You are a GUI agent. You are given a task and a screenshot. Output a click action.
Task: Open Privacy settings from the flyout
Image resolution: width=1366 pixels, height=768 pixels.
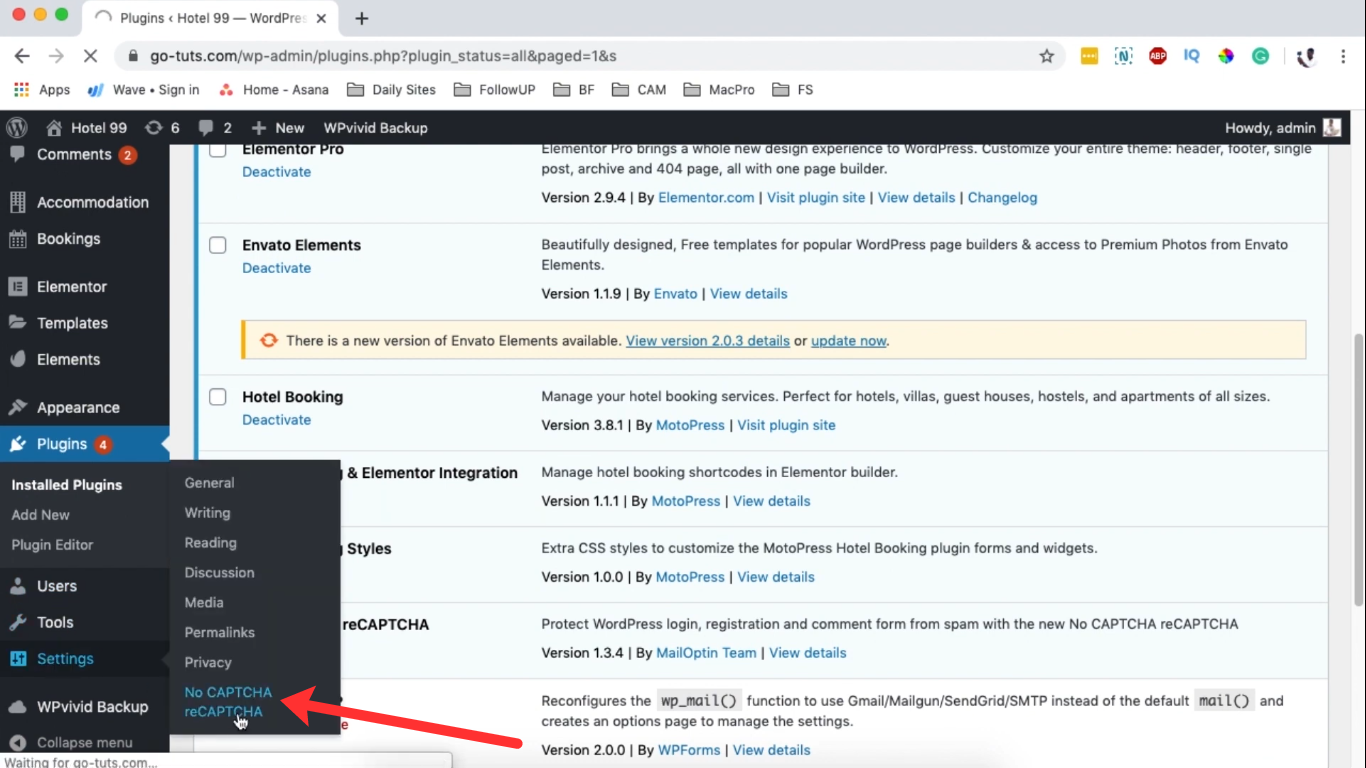coord(208,663)
